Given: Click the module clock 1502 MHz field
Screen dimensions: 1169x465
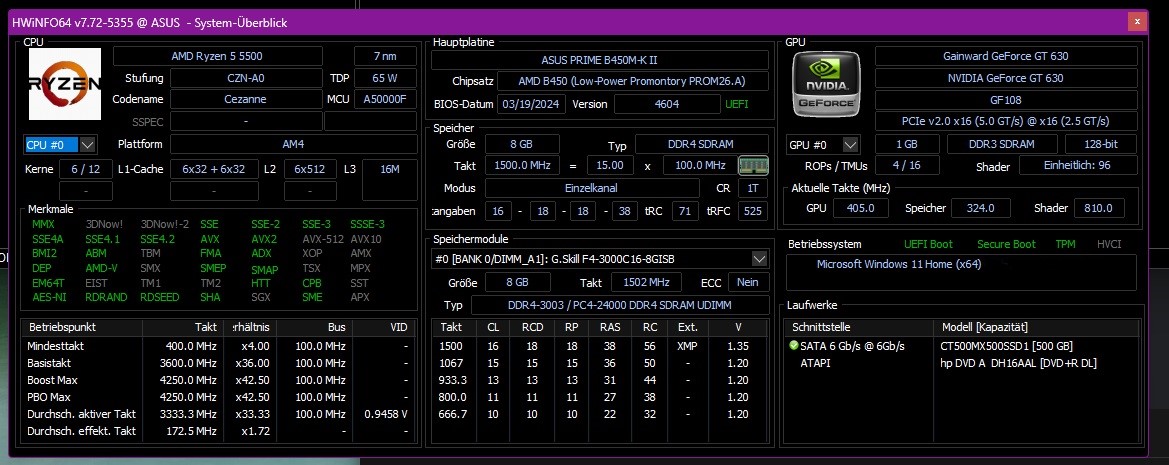Looking at the screenshot, I should pos(646,282).
